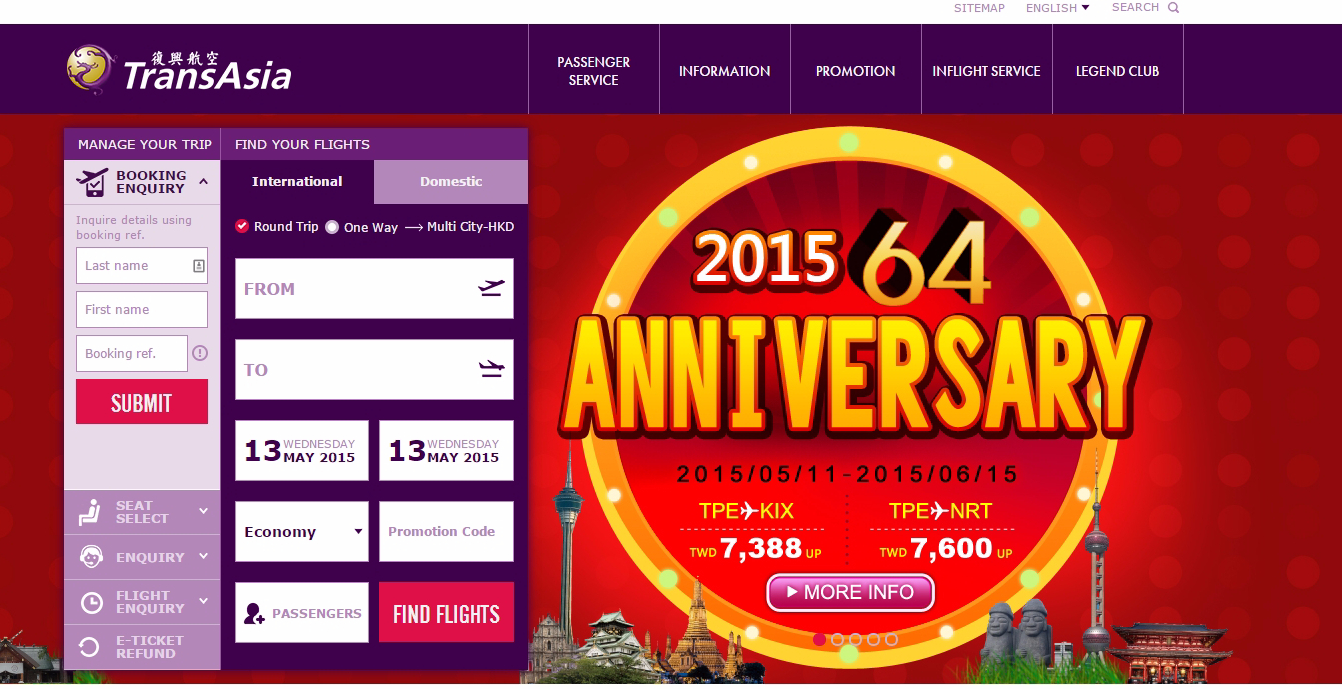Image resolution: width=1342 pixels, height=689 pixels.
Task: Click the TransAsia dragon logo
Action: 90,69
